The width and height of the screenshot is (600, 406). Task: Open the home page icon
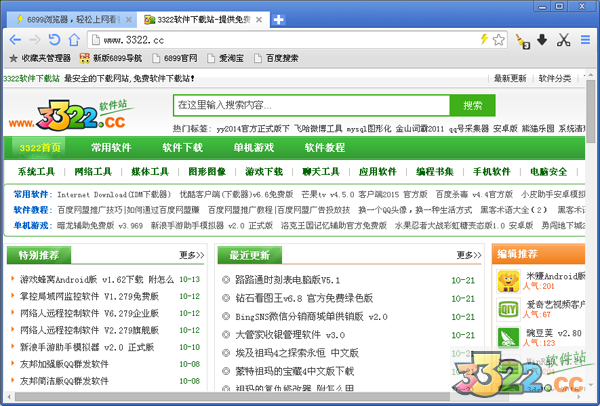click(x=74, y=39)
